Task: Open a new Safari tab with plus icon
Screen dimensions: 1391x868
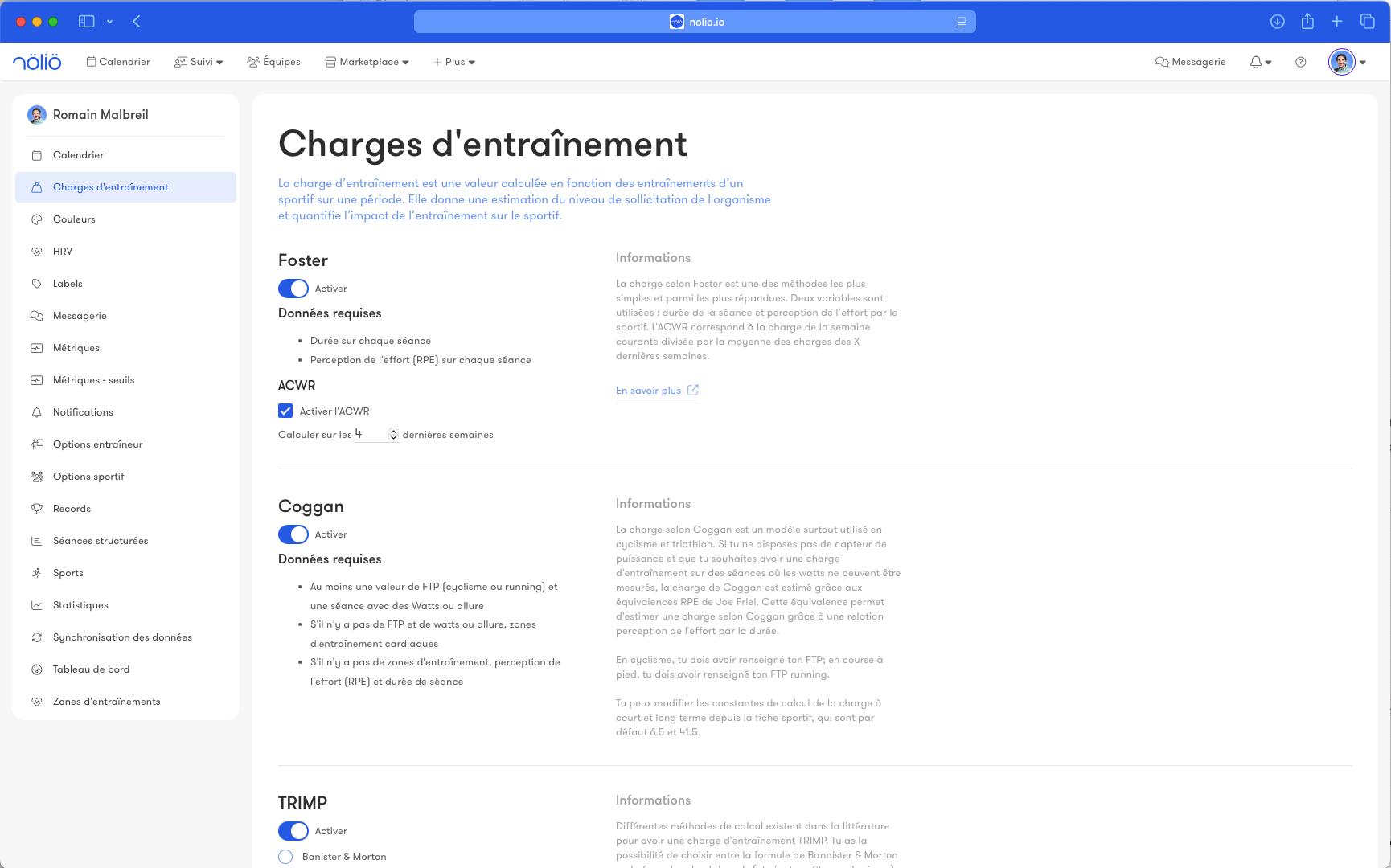Action: [x=1336, y=22]
